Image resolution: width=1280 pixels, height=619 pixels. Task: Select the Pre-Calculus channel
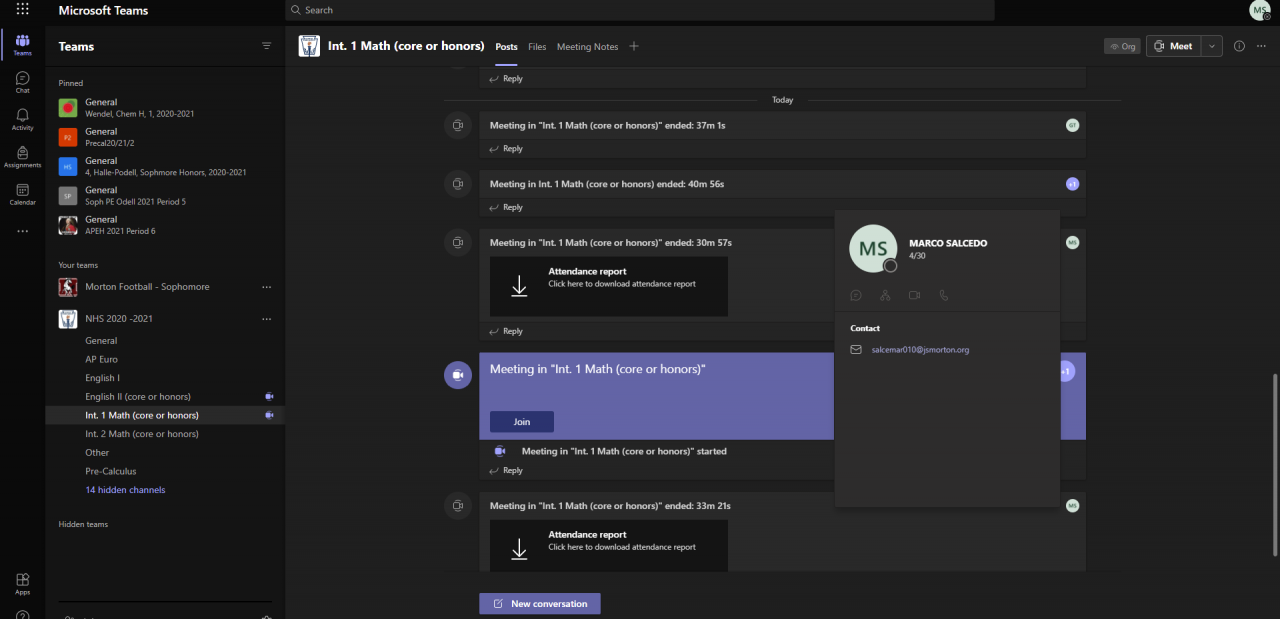tap(110, 471)
